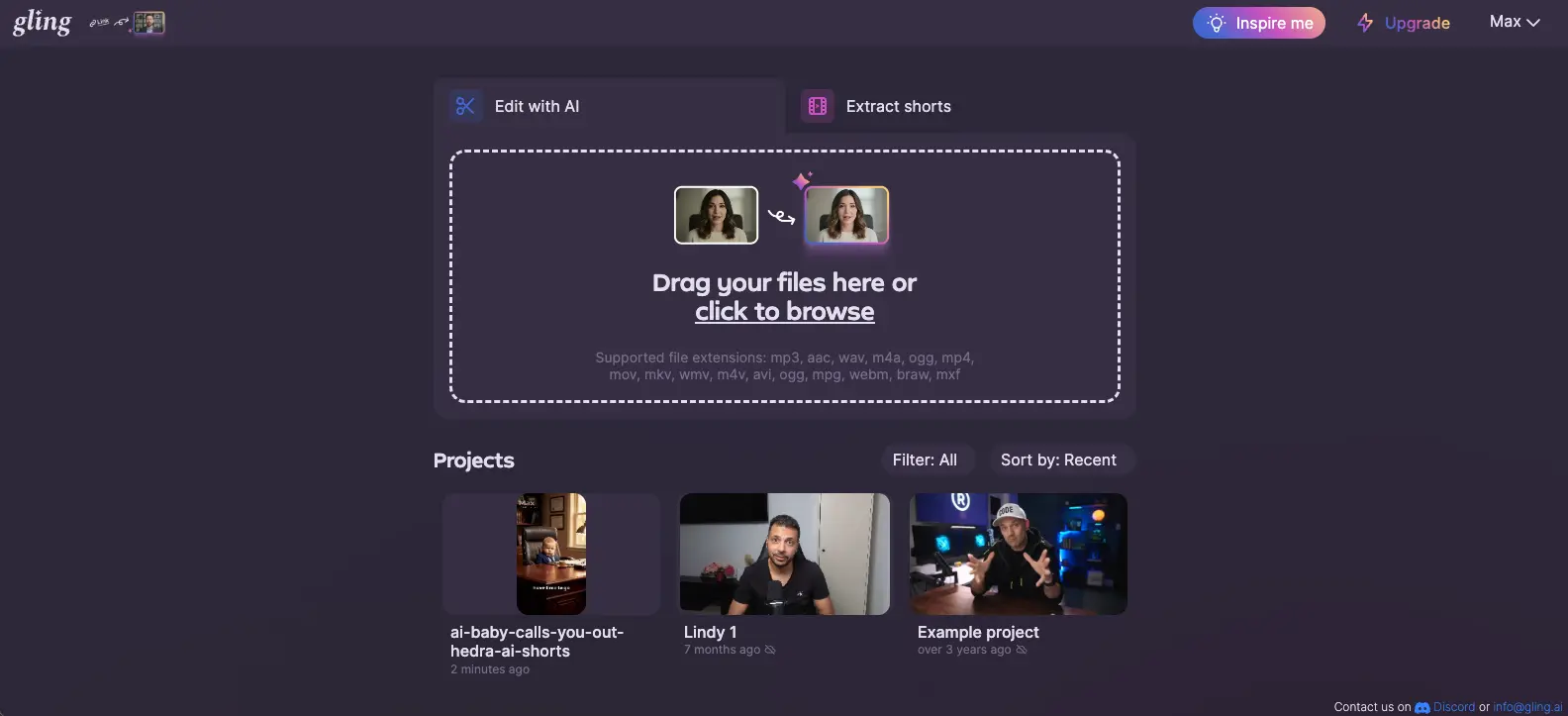This screenshot has height=716, width=1568.
Task: Open the ai-baby-calls-you-out project thumbnail
Action: click(x=551, y=554)
